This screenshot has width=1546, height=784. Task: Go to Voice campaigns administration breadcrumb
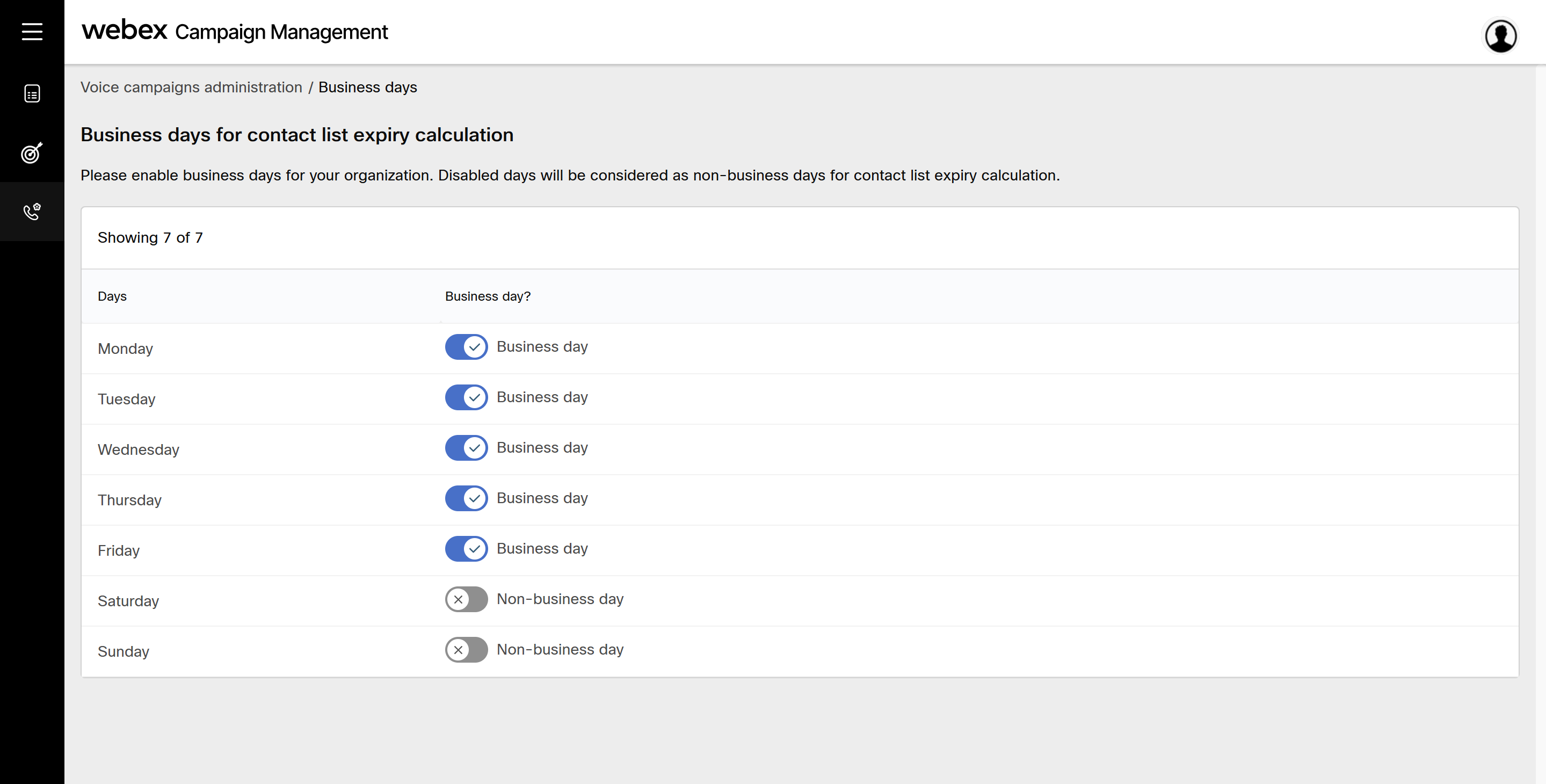point(192,87)
